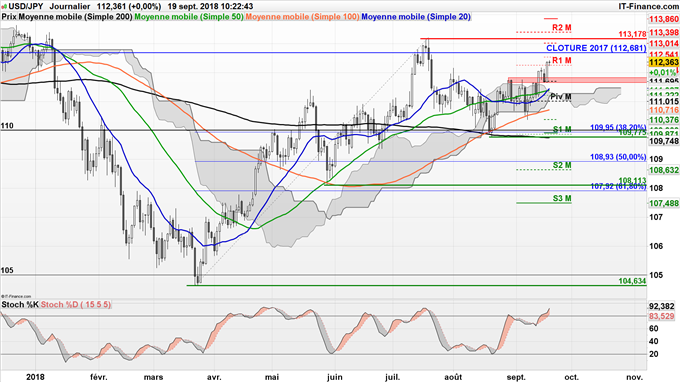The width and height of the screenshot is (680, 382).
Task: Select the USD/JPY instrument title
Action: (x=25, y=7)
